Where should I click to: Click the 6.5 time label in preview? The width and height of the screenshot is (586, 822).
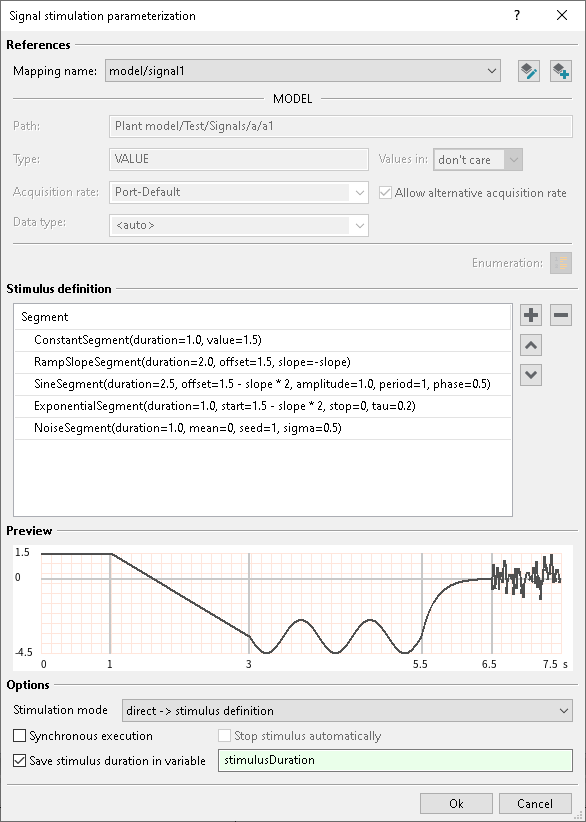(x=489, y=664)
